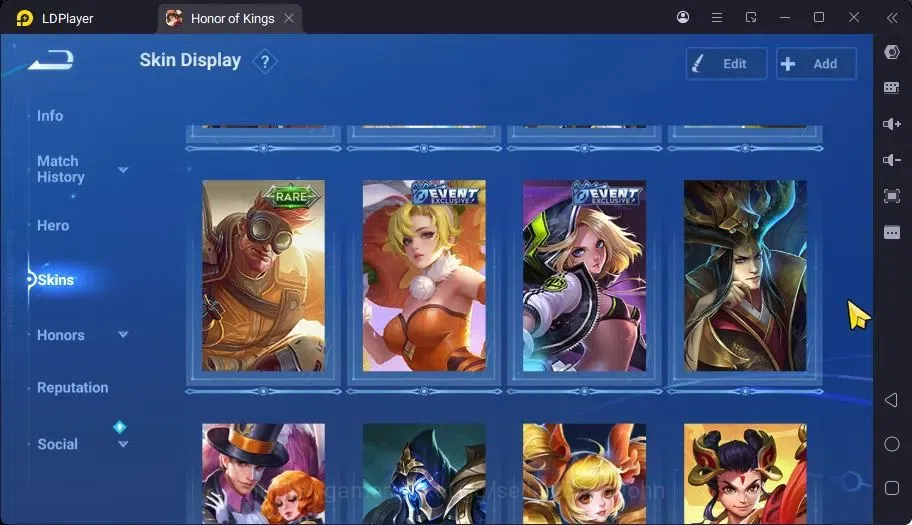This screenshot has height=525, width=912.
Task: Open the Honors section
Action: [x=60, y=335]
